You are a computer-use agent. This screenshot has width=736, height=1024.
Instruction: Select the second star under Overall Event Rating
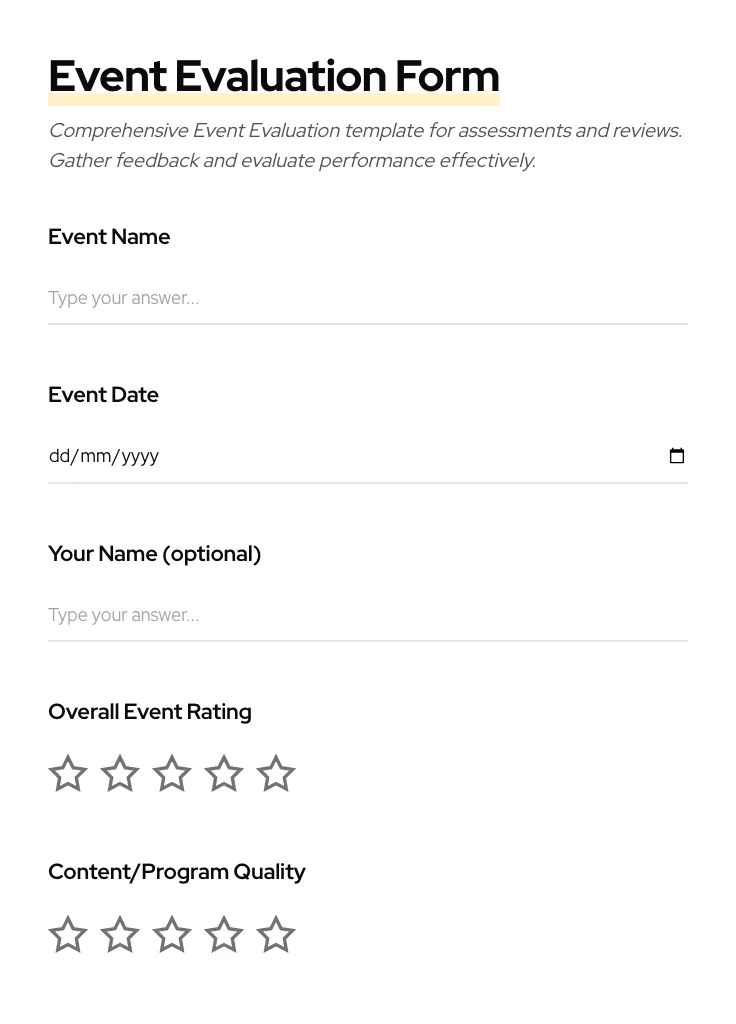click(119, 773)
